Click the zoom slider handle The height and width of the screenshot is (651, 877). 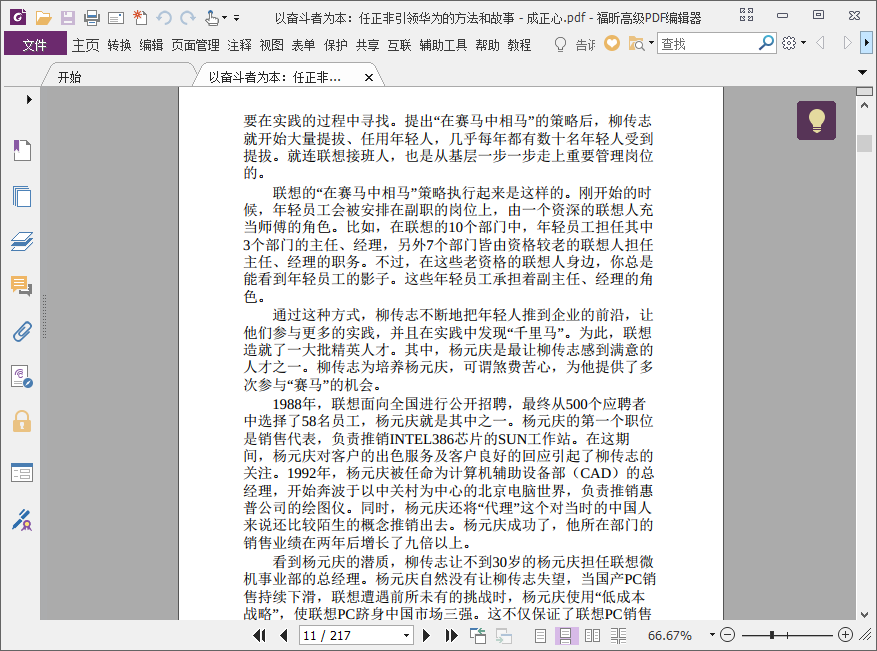(x=772, y=635)
